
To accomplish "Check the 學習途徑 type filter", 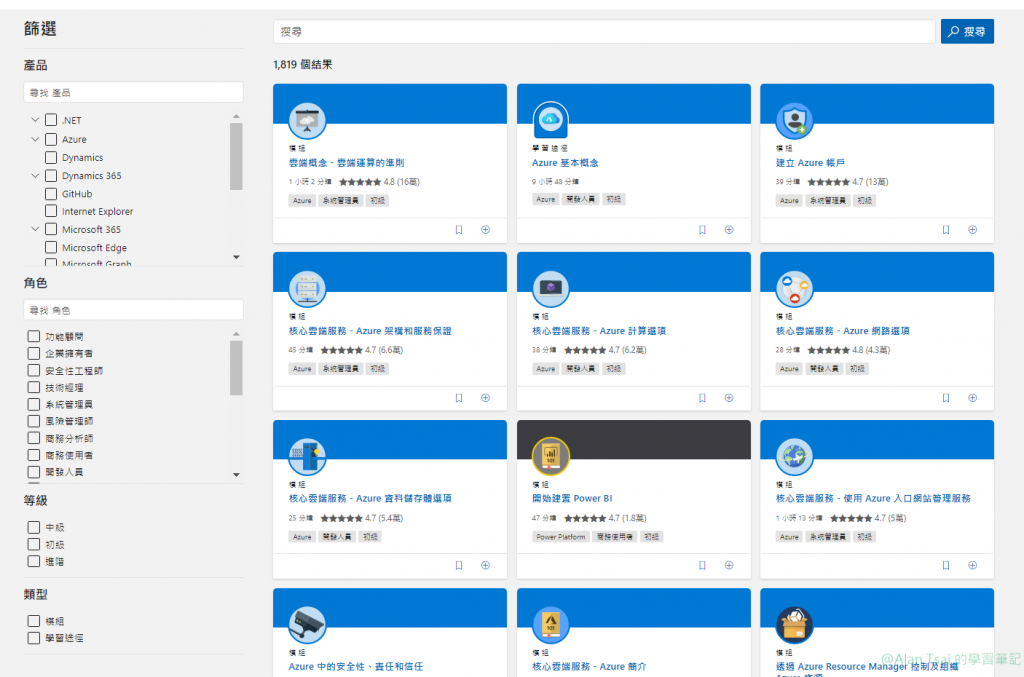I will coord(34,638).
